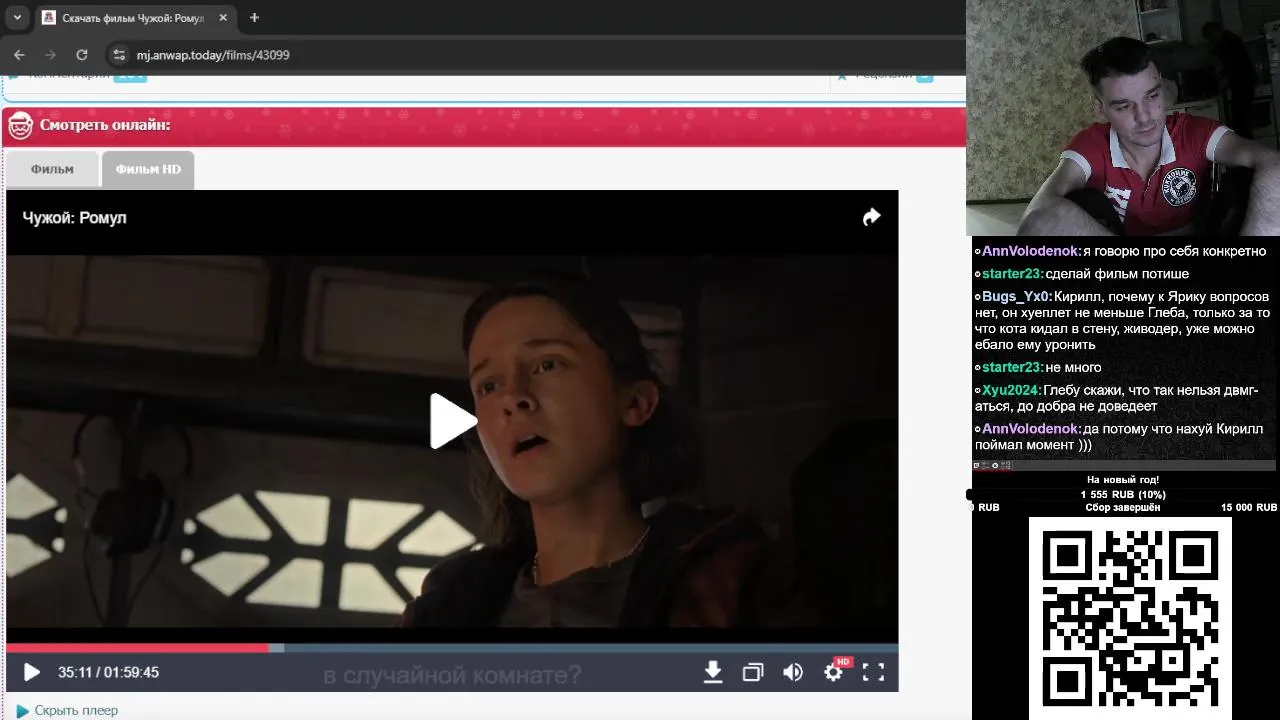
Task: Download the video via the download icon
Action: click(x=713, y=672)
